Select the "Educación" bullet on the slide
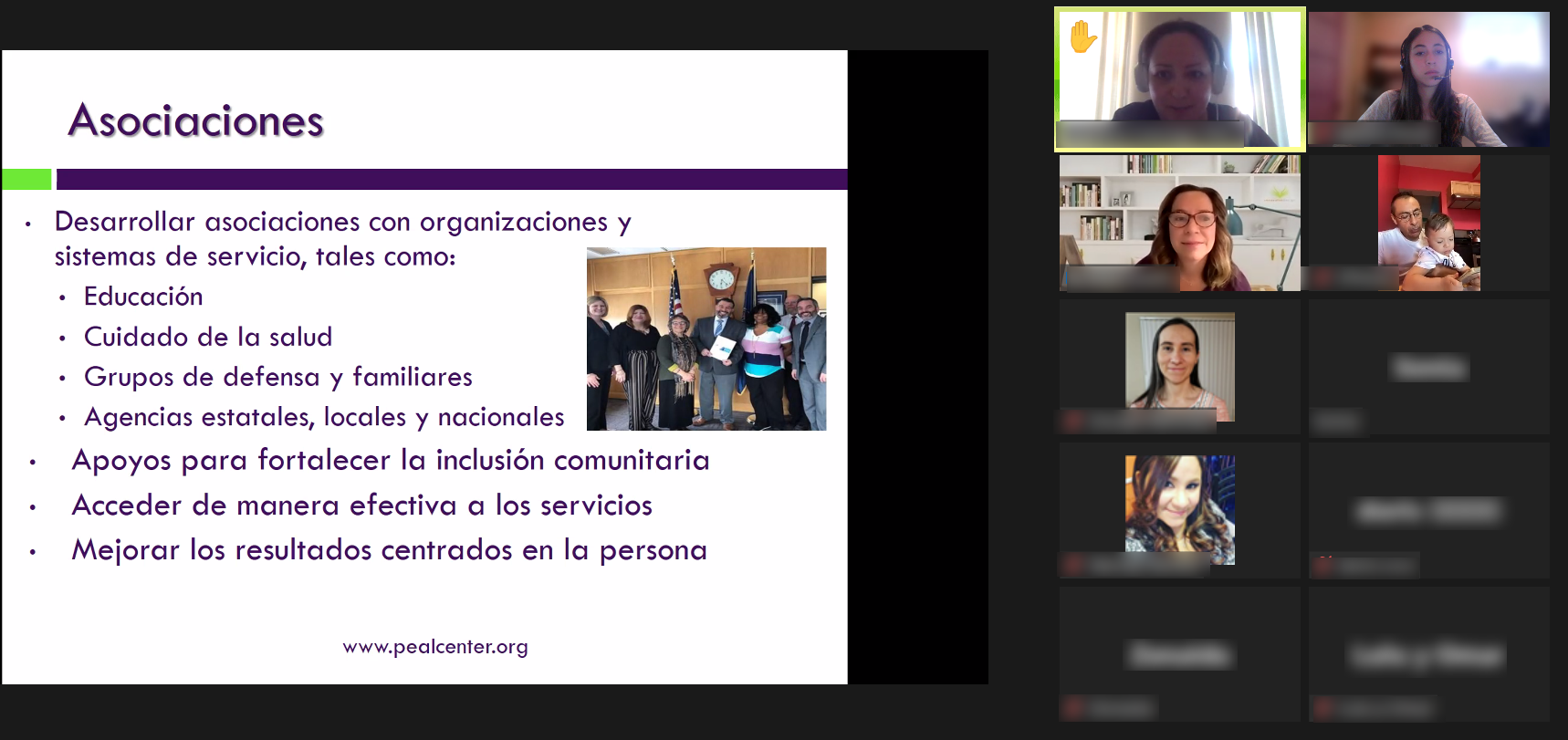1568x740 pixels. [143, 297]
